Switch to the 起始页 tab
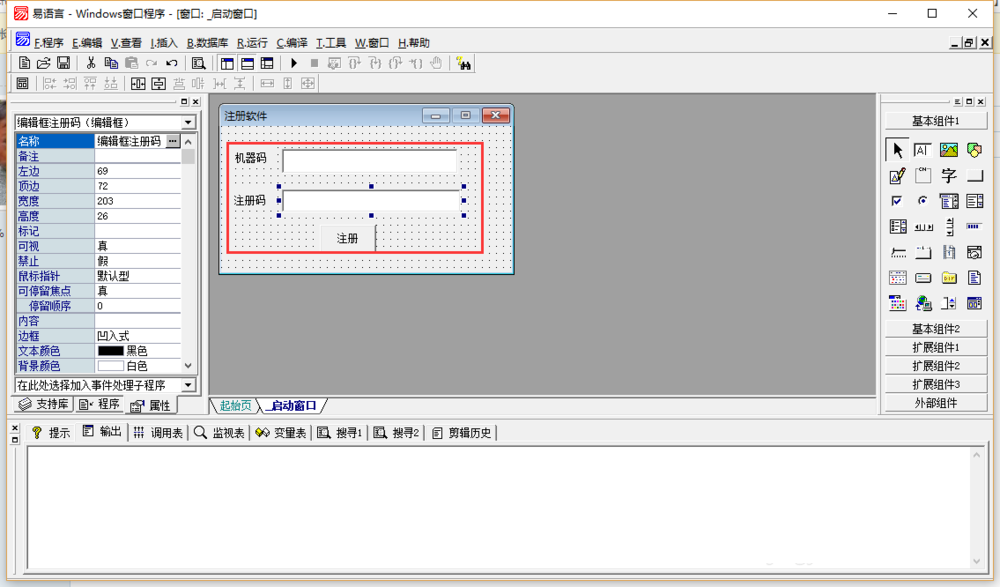This screenshot has width=1000, height=587. 236,406
